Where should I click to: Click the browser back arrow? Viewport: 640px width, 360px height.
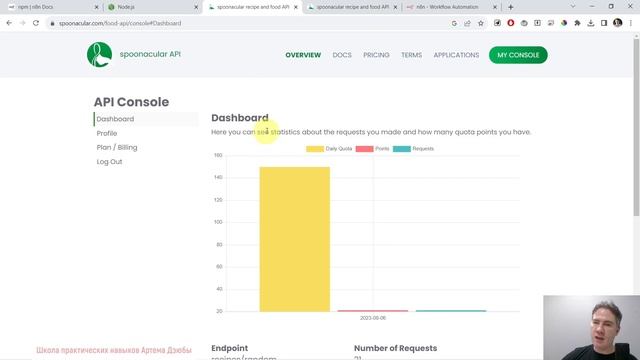9,23
